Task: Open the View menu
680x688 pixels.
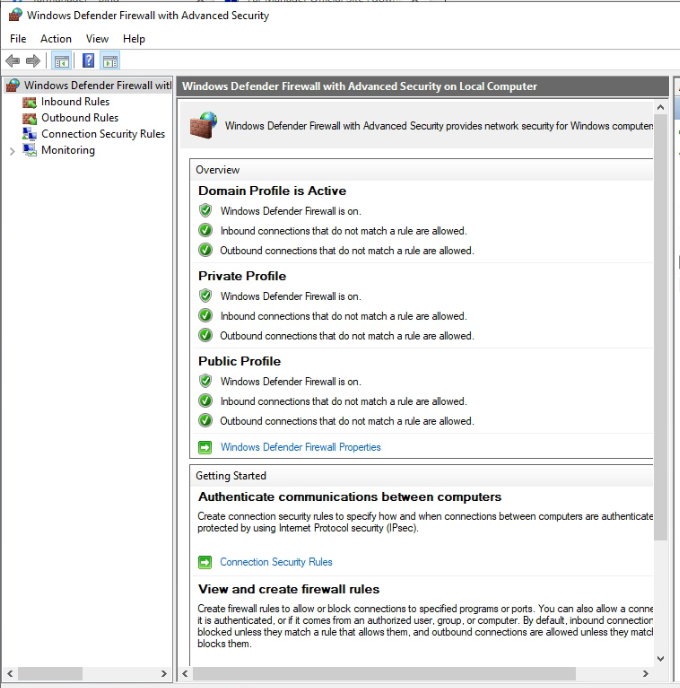Action: pos(97,39)
